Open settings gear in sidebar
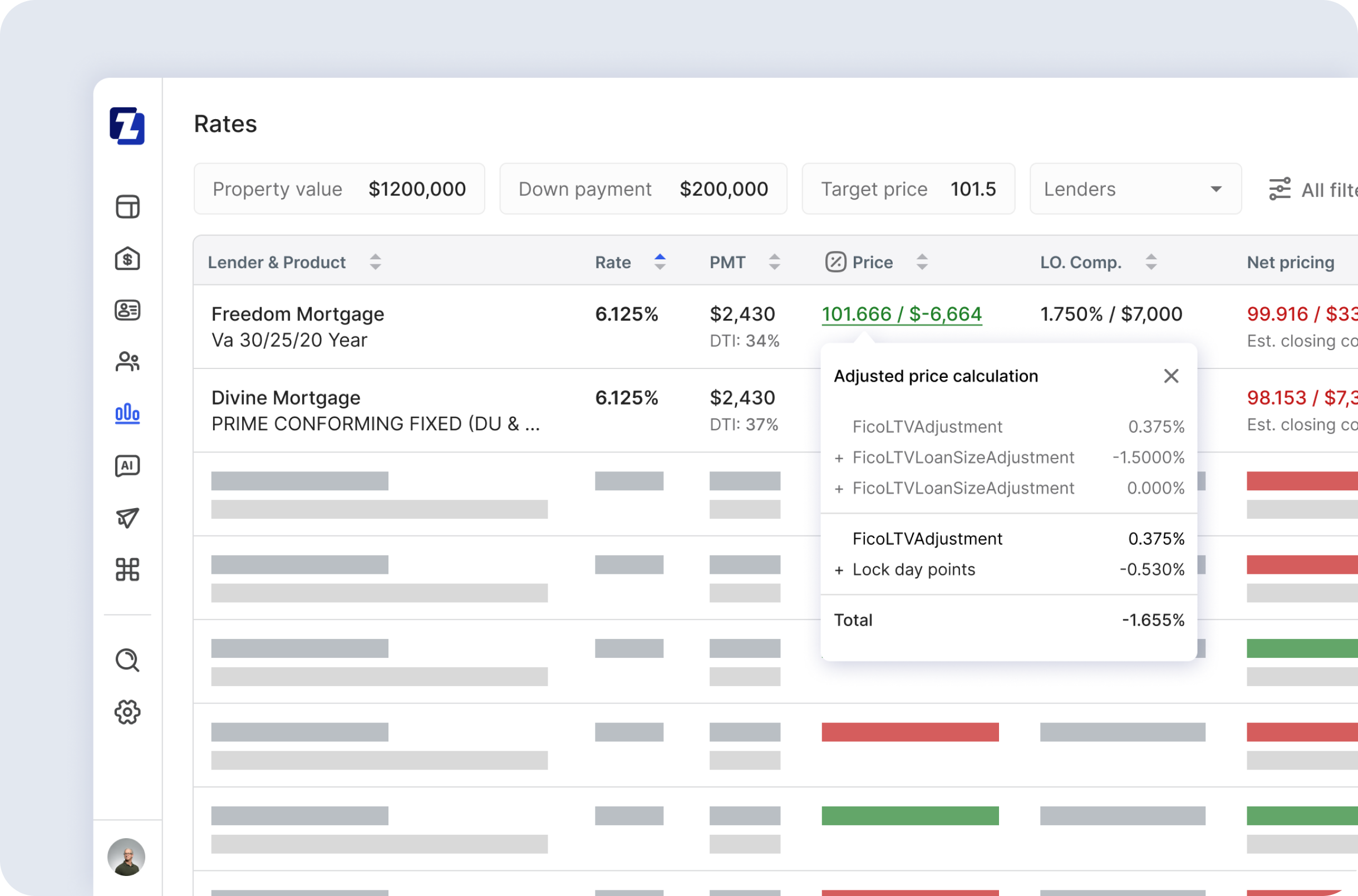 pyautogui.click(x=127, y=712)
